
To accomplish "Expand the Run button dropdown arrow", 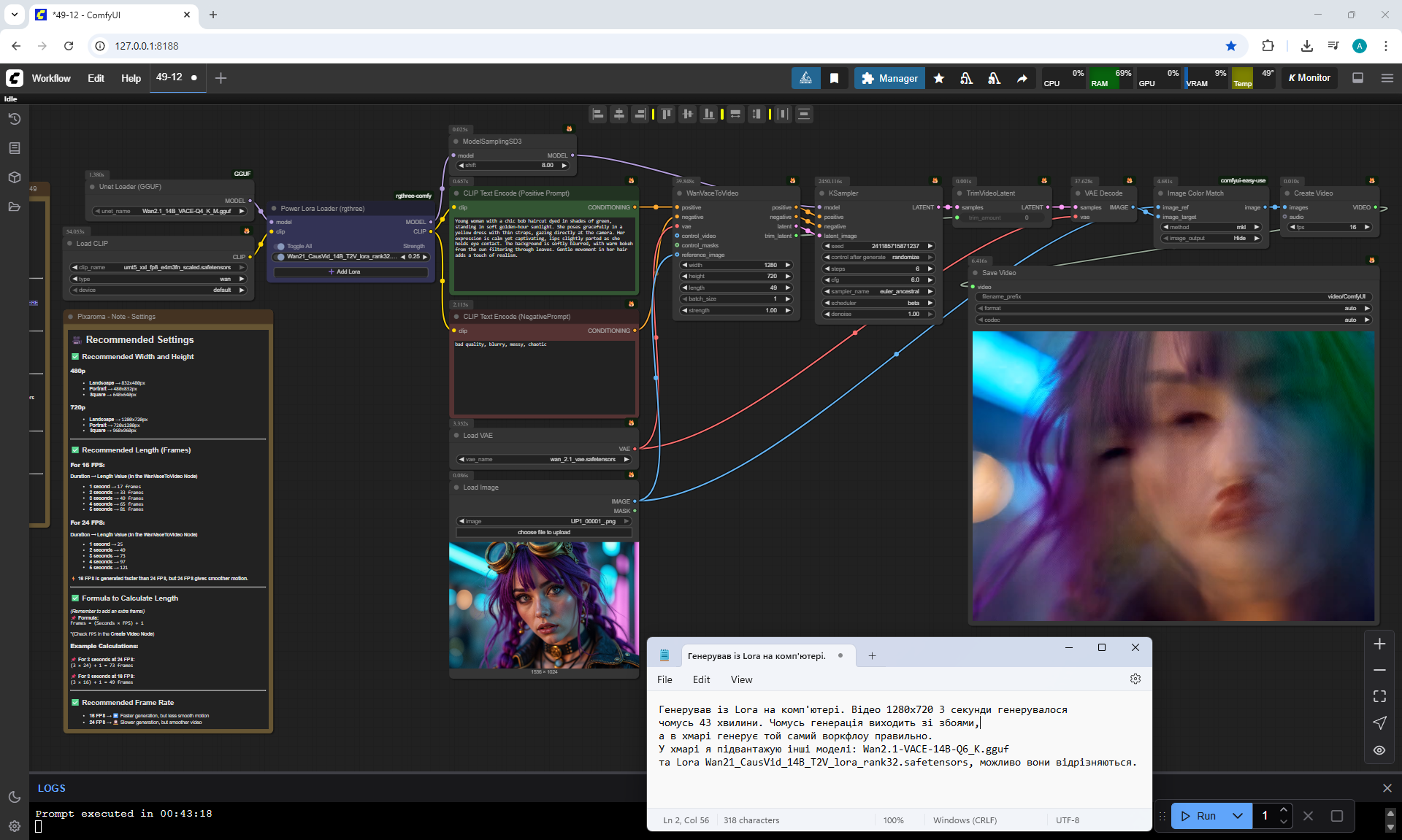I will [x=1238, y=816].
